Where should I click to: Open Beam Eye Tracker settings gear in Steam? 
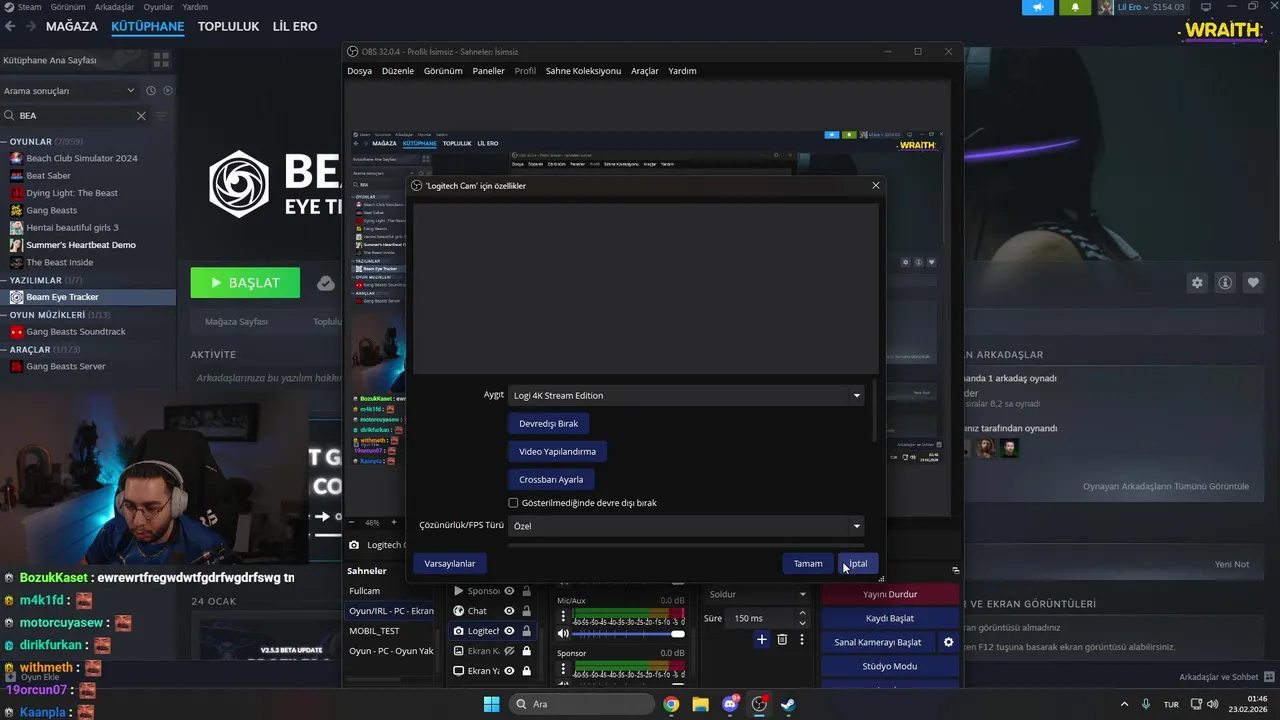pyautogui.click(x=1197, y=283)
